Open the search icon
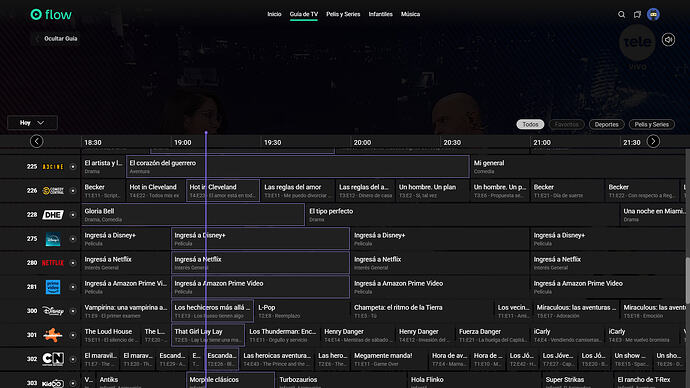The width and height of the screenshot is (690, 388). (621, 15)
